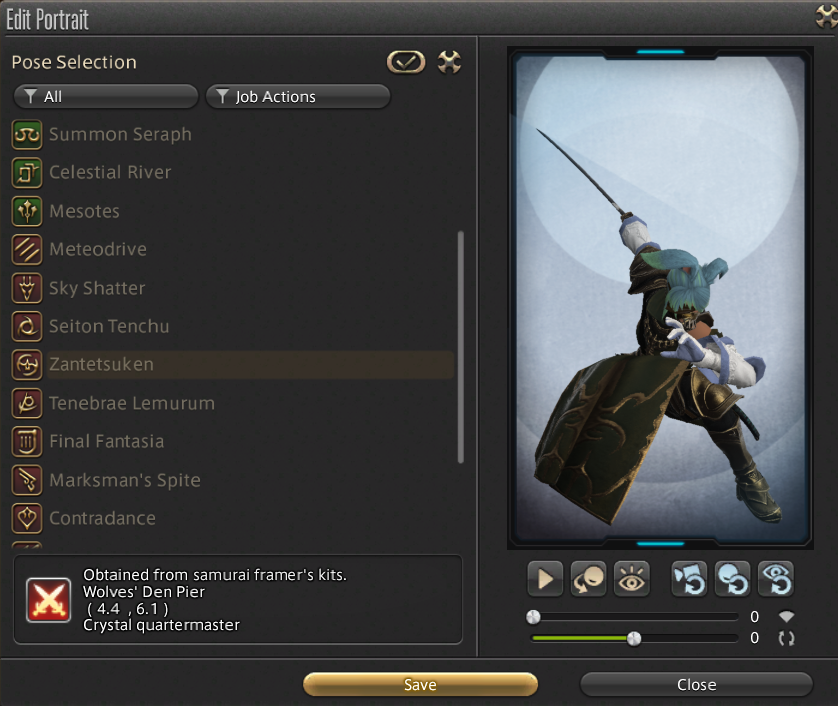
Task: Click the pose list scrollbar
Action: click(x=461, y=347)
